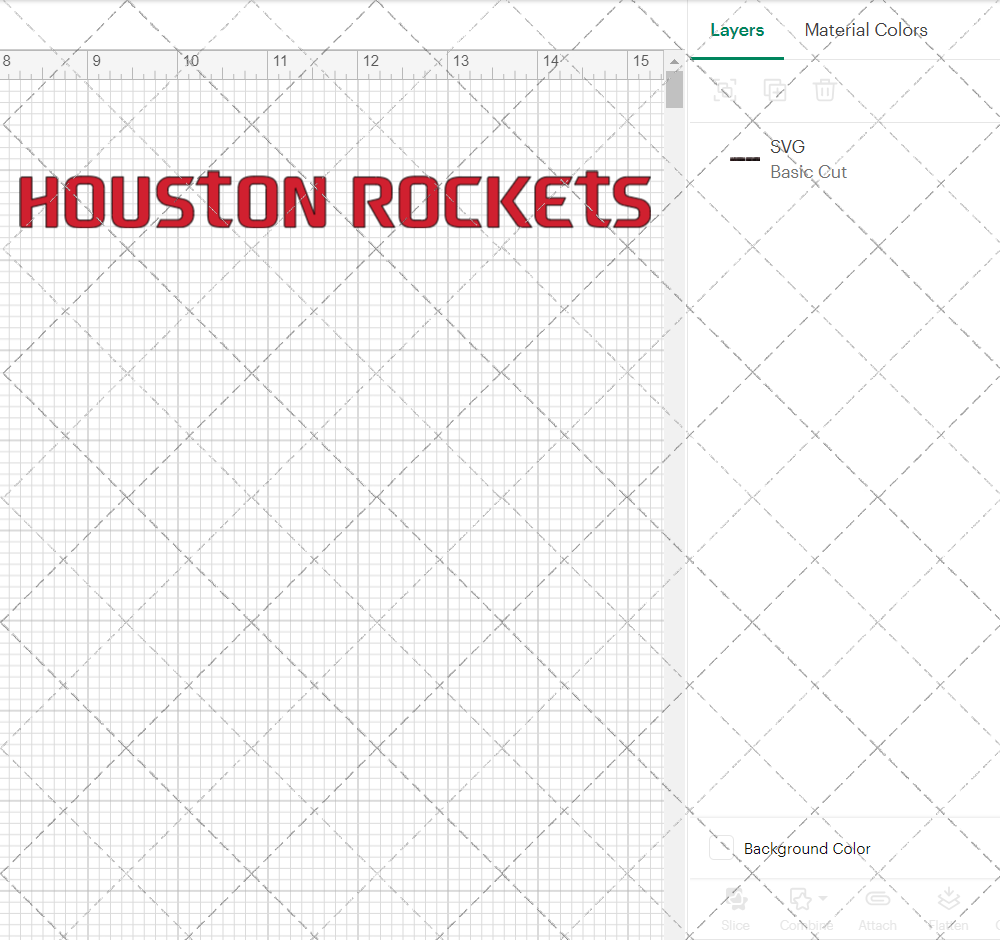Click the SVG layer thumbnail preview
This screenshot has height=940, width=1000.
pos(744,159)
